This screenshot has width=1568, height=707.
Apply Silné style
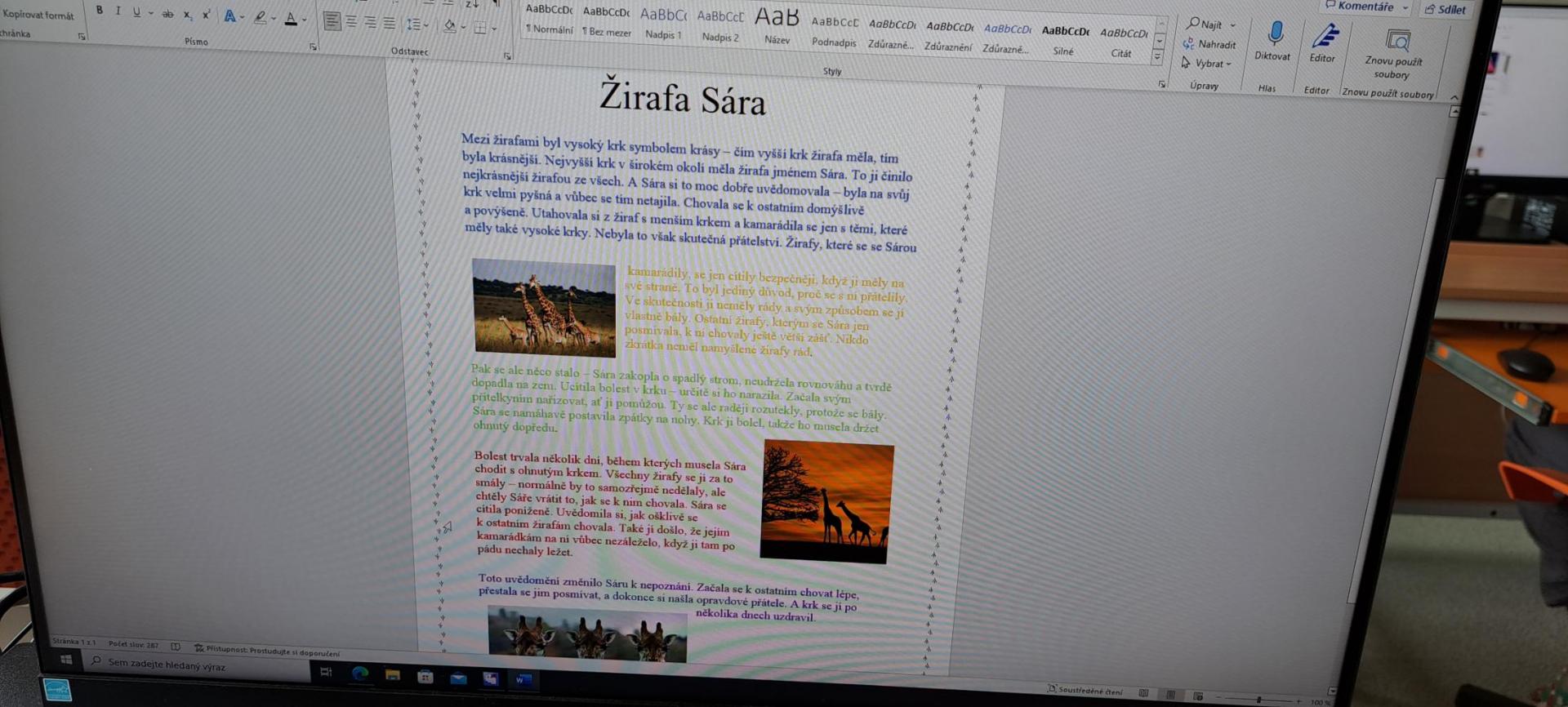pyautogui.click(x=1064, y=41)
